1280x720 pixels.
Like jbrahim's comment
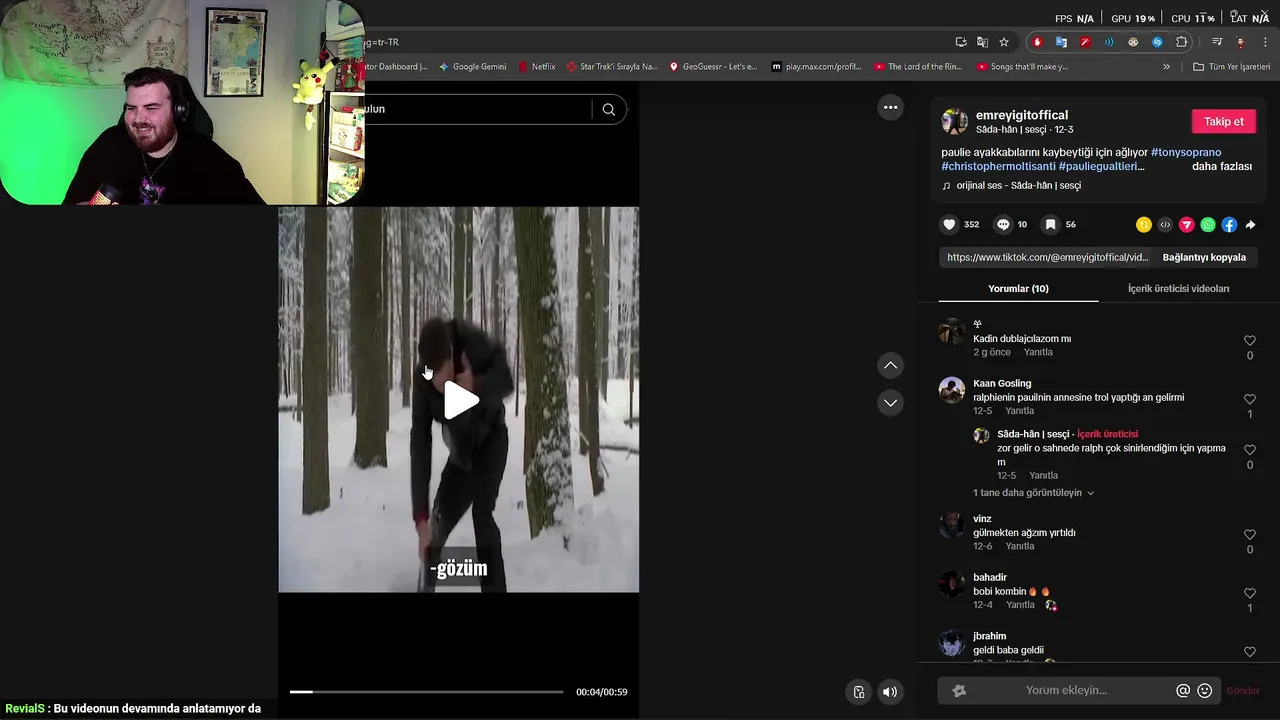[1249, 652]
